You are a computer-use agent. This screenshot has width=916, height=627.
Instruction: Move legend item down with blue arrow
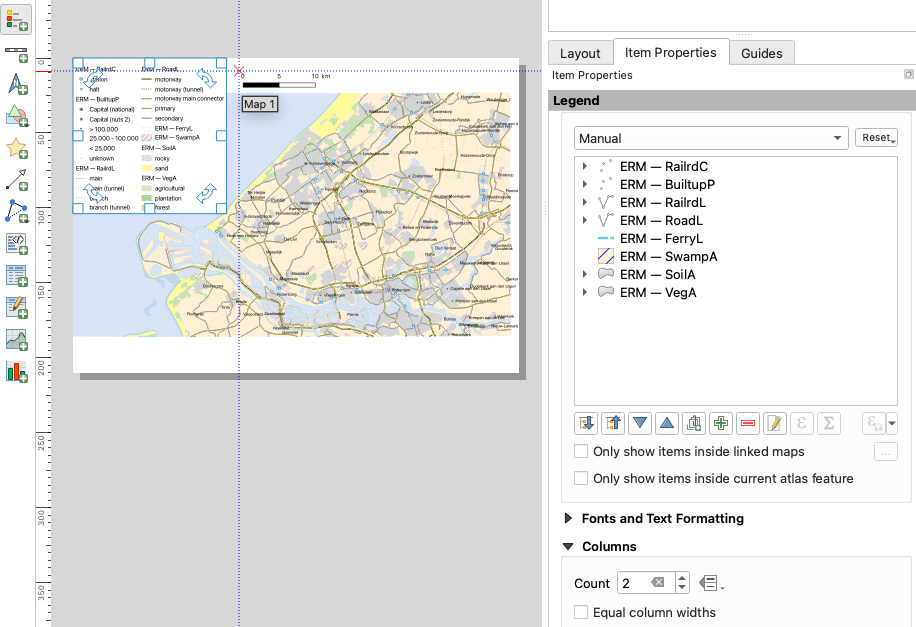[x=640, y=423]
